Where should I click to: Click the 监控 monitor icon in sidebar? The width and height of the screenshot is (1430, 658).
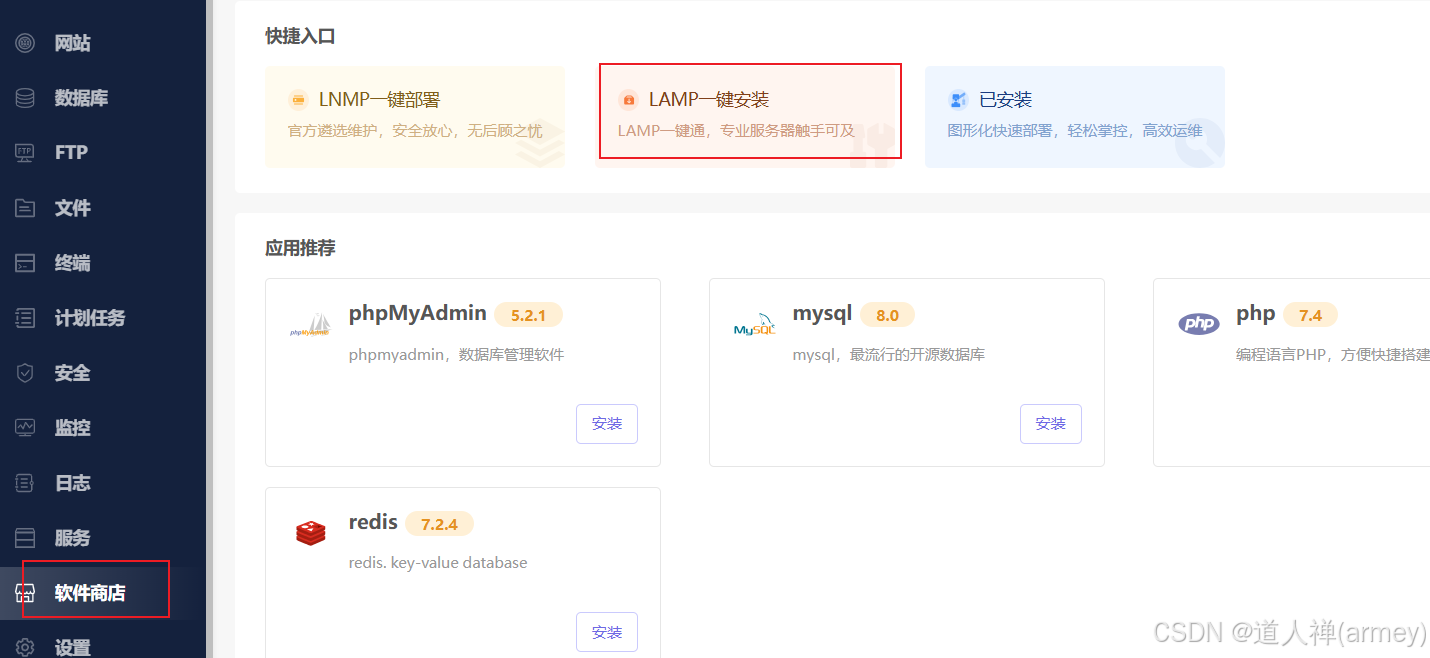(x=25, y=428)
